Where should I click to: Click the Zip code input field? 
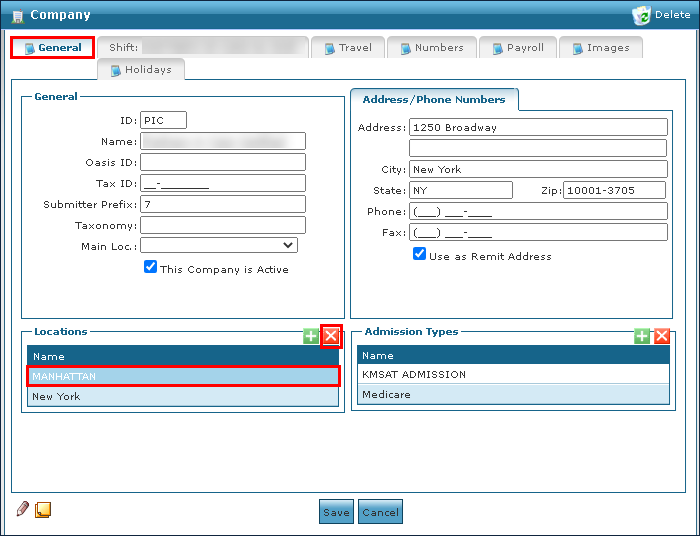coord(614,190)
